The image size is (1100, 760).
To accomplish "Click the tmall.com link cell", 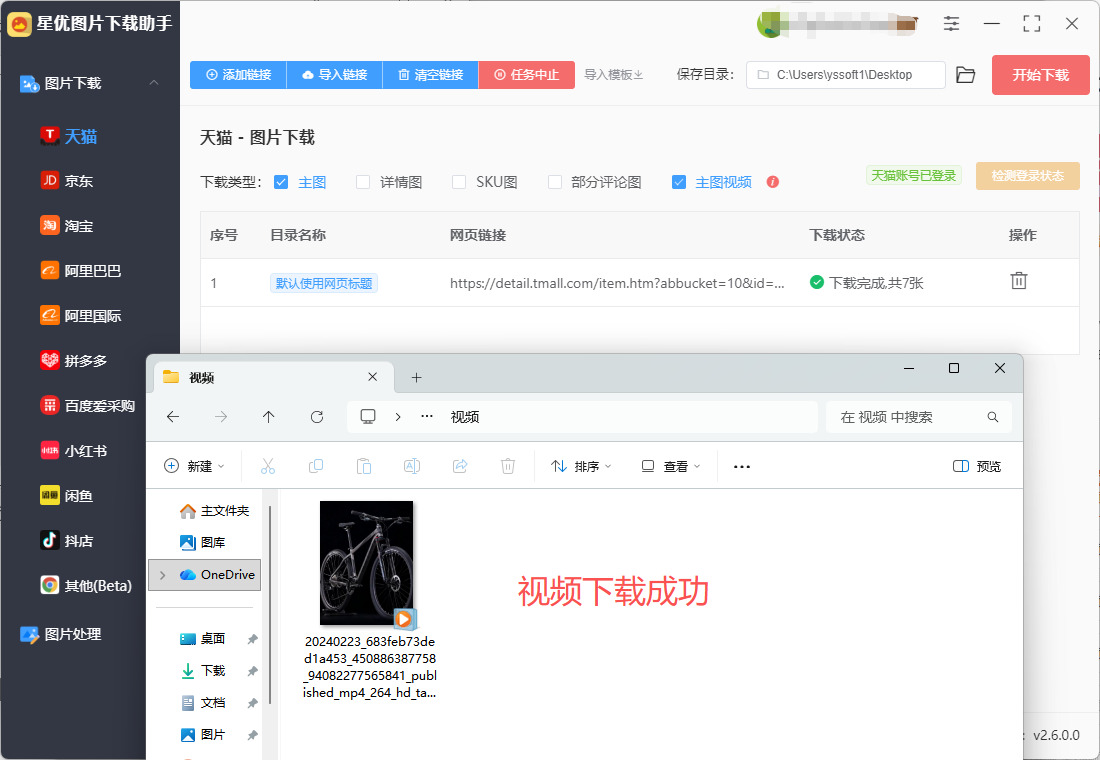I will pos(617,283).
